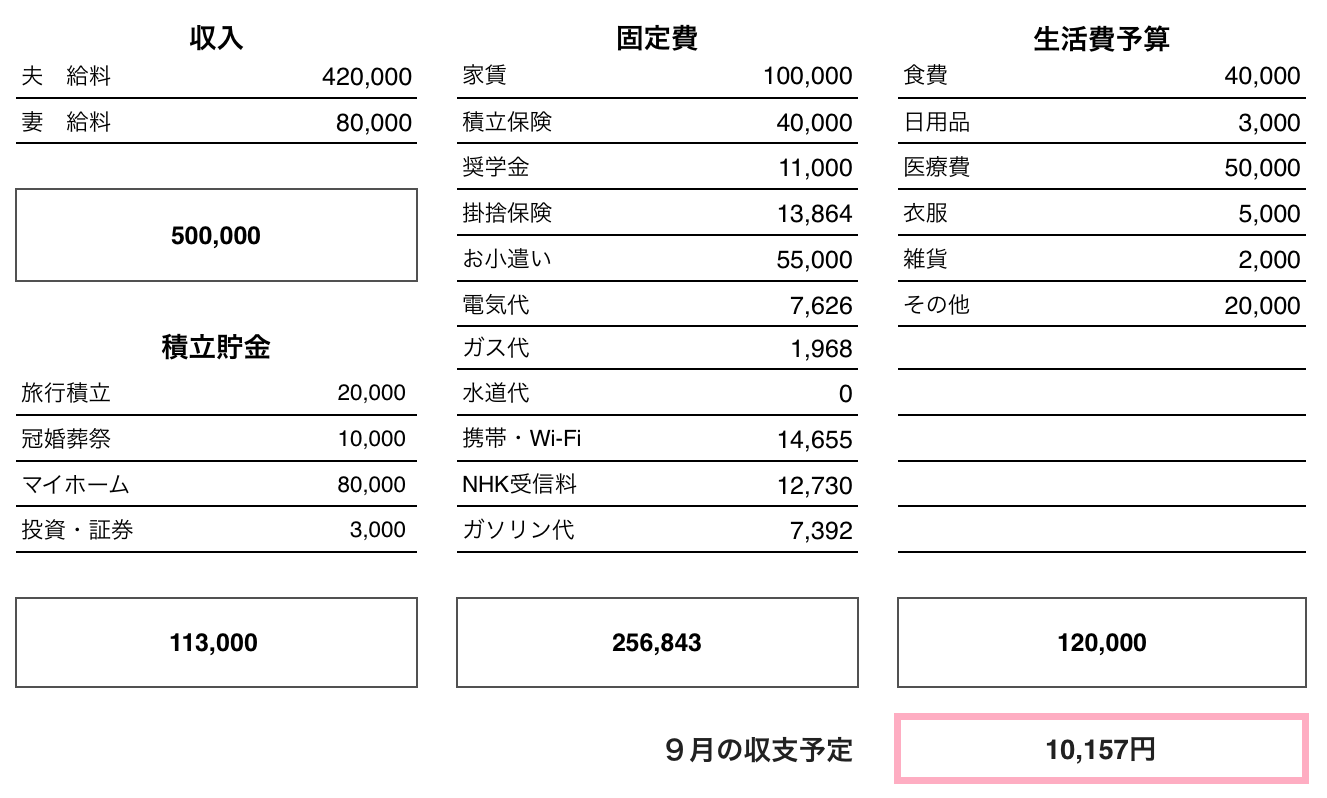The height and width of the screenshot is (798, 1327).
Task: Click the first empty row under その他
Action: coord(1101,348)
